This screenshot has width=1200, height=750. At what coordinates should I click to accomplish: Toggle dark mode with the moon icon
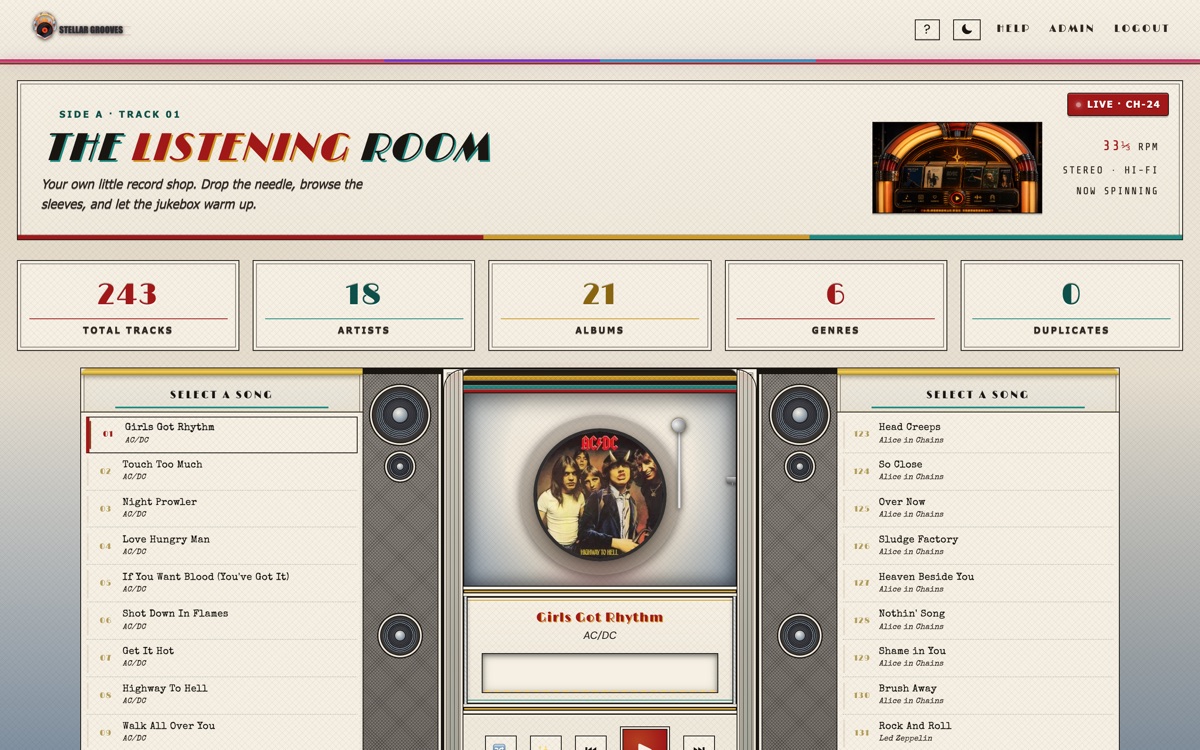pos(967,29)
